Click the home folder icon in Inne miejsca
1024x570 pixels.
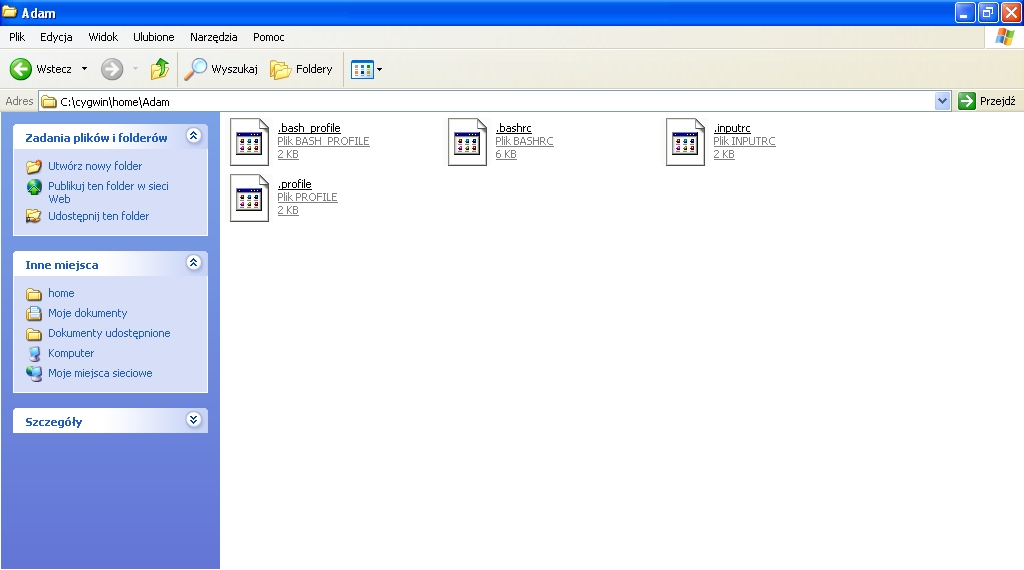click(34, 294)
